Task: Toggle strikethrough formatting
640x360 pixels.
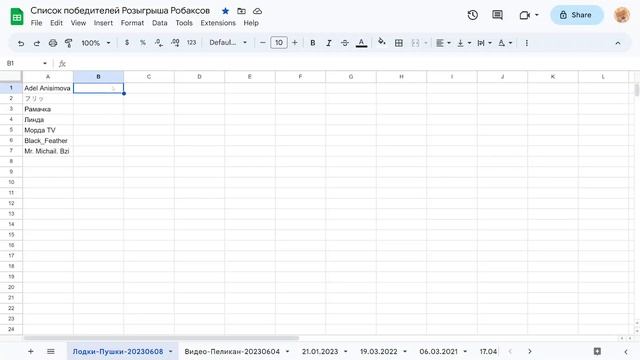Action: (345, 43)
